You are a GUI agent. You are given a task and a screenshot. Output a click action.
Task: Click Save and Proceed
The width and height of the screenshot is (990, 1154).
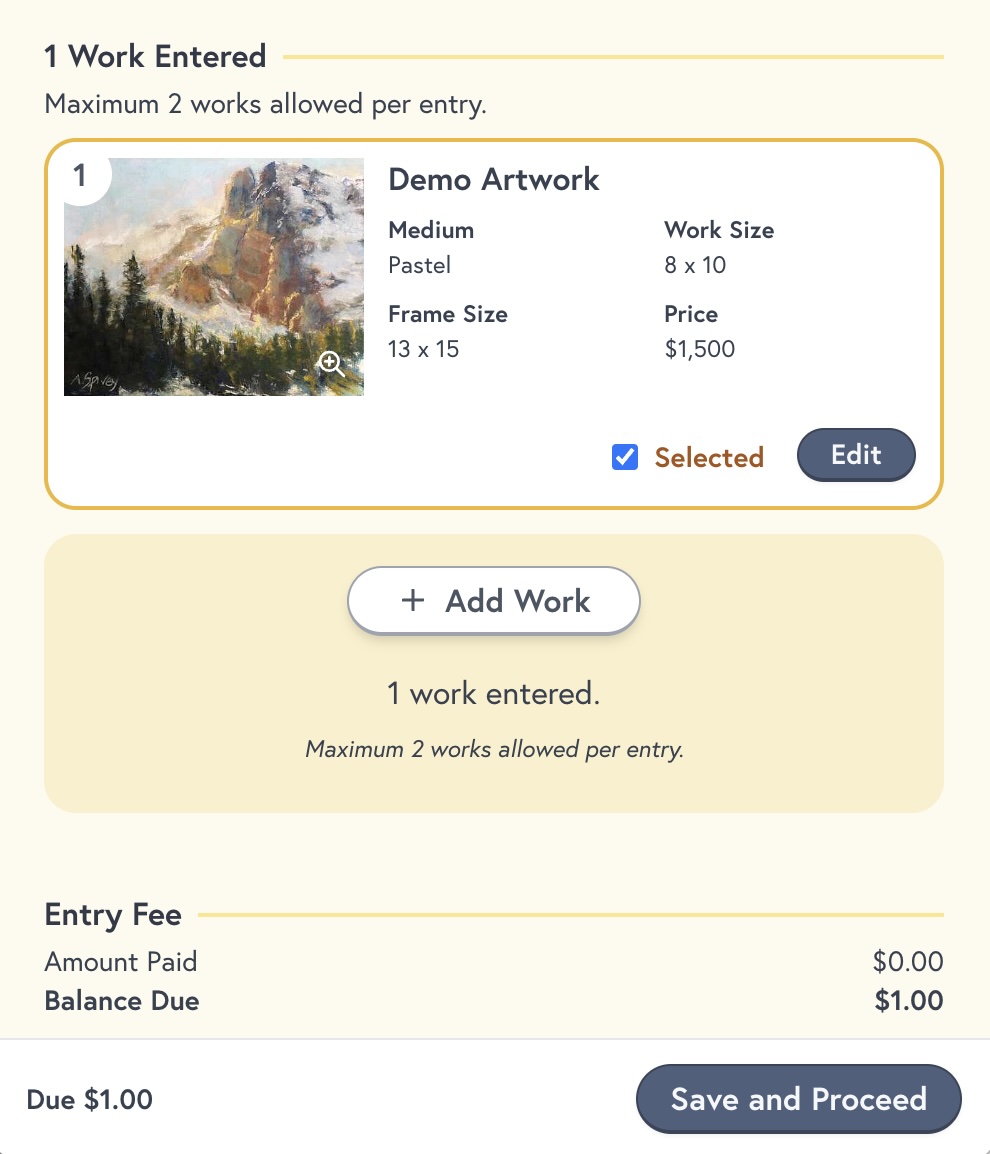click(799, 1099)
